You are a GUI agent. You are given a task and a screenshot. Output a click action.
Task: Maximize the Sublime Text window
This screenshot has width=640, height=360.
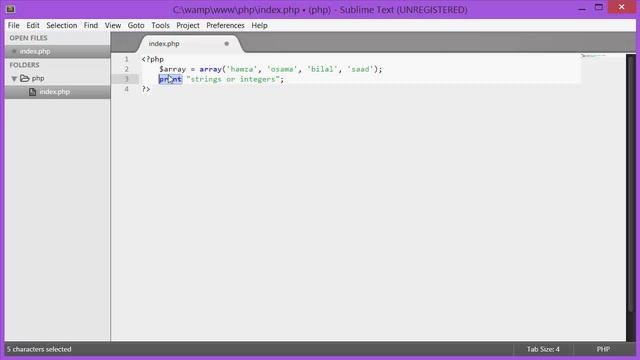point(598,7)
